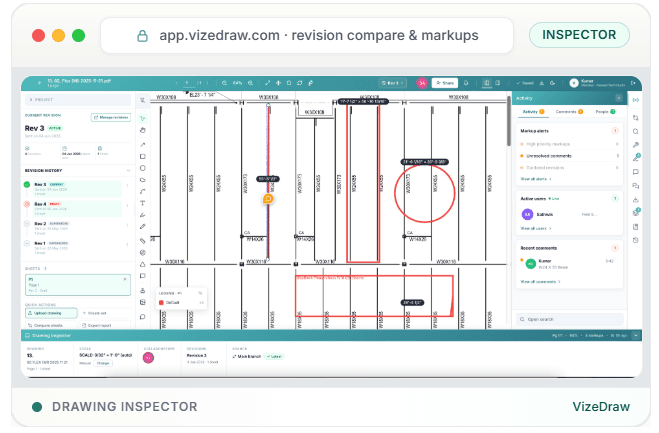Click the fit-to-screen expand icon
659x433 pixels.
[267, 83]
